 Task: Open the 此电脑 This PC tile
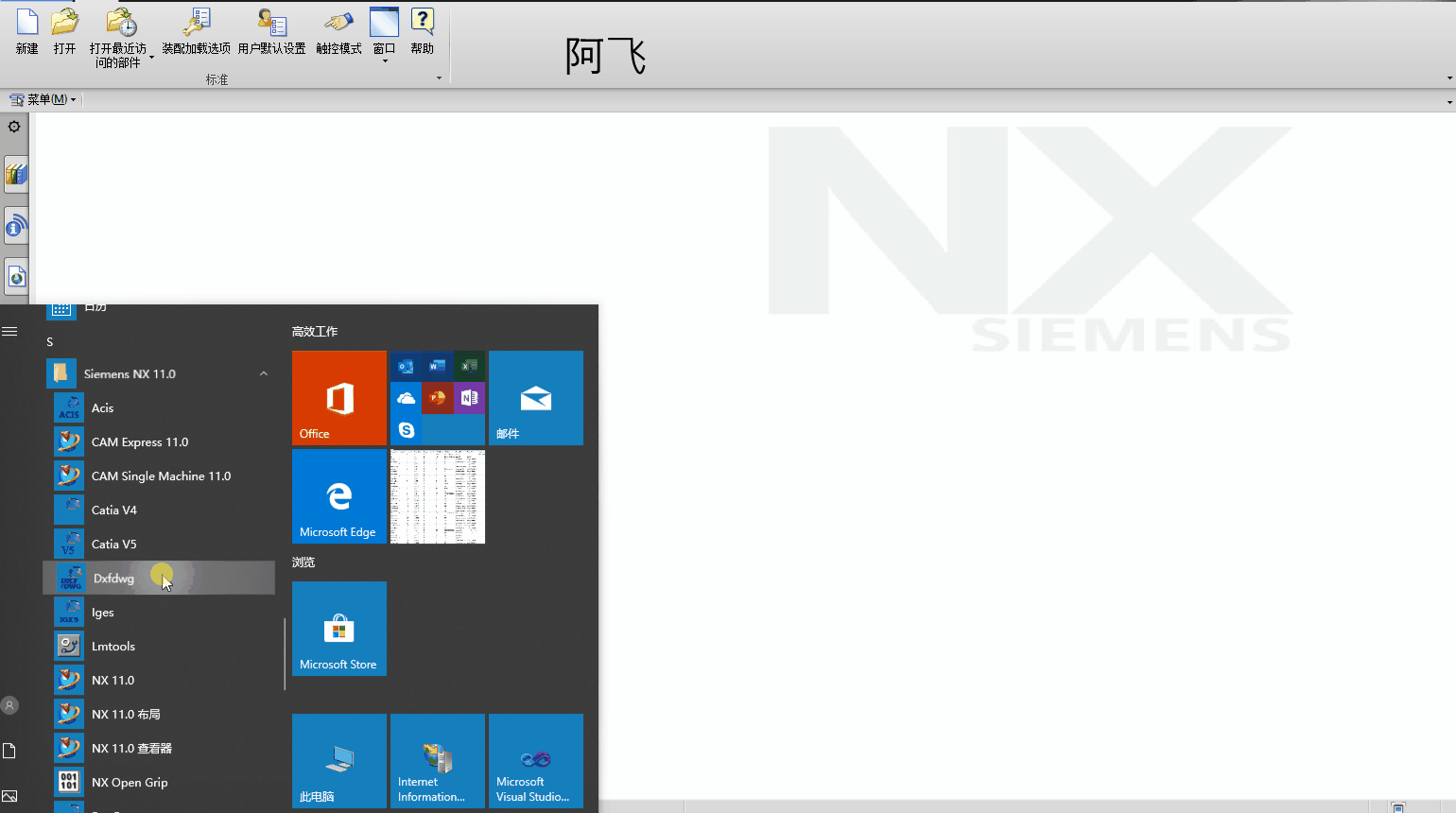pyautogui.click(x=339, y=761)
